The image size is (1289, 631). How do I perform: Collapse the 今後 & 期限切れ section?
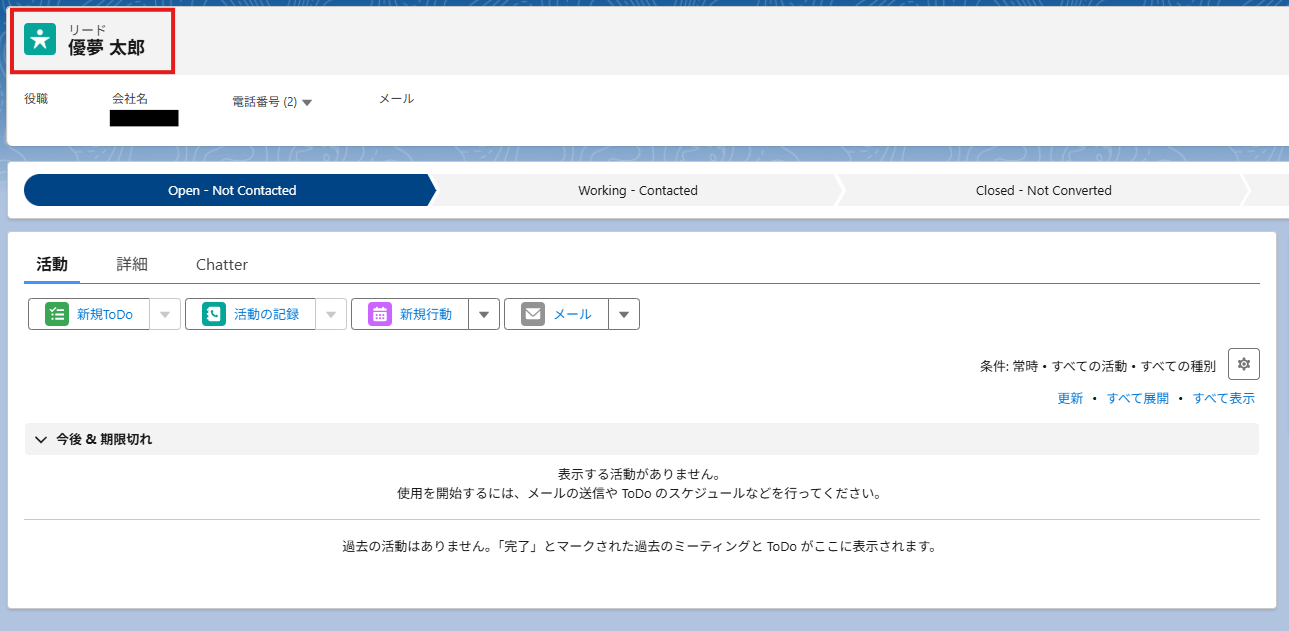(40, 439)
